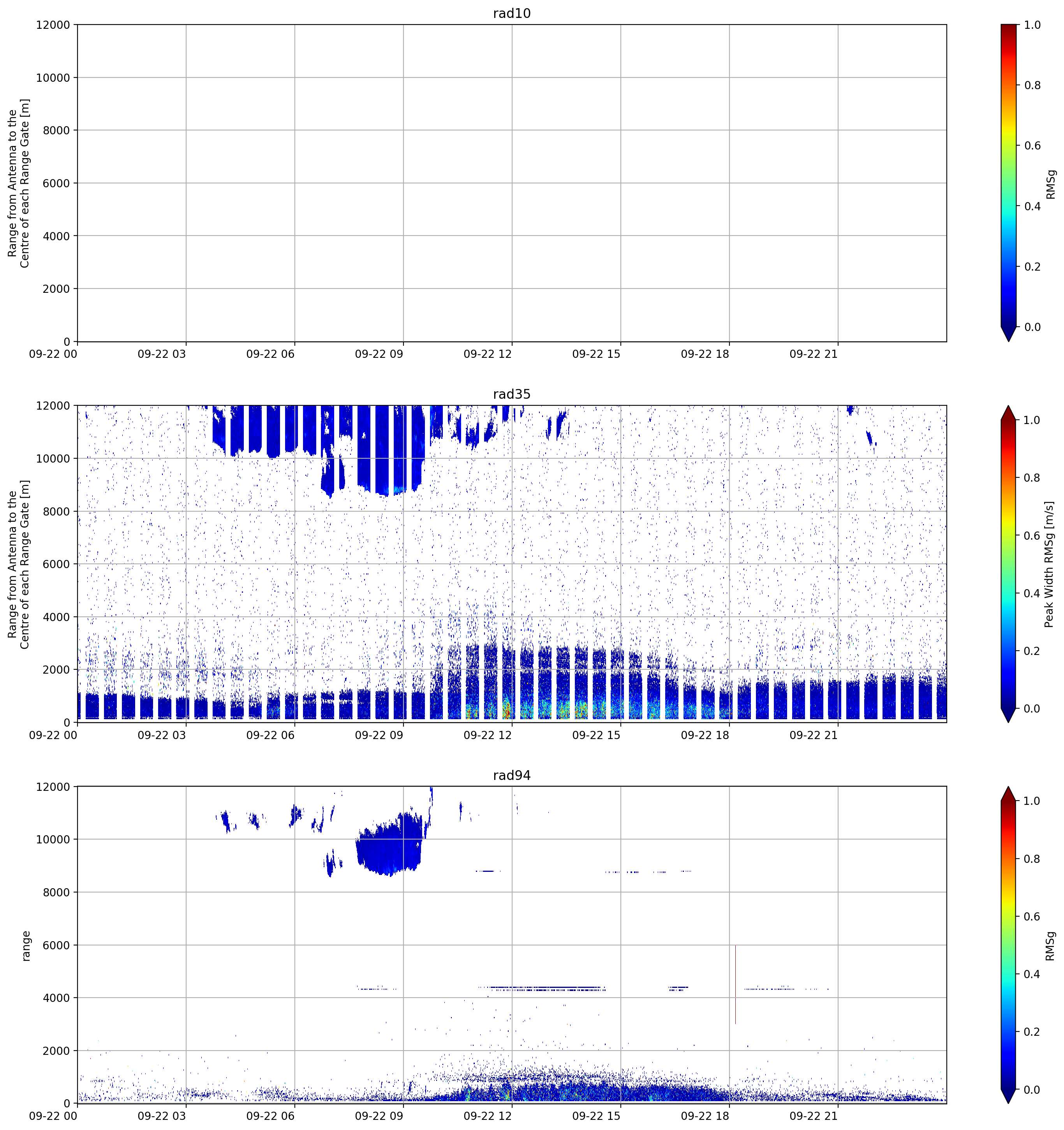Click the empty rad10 plot area

coord(511,183)
